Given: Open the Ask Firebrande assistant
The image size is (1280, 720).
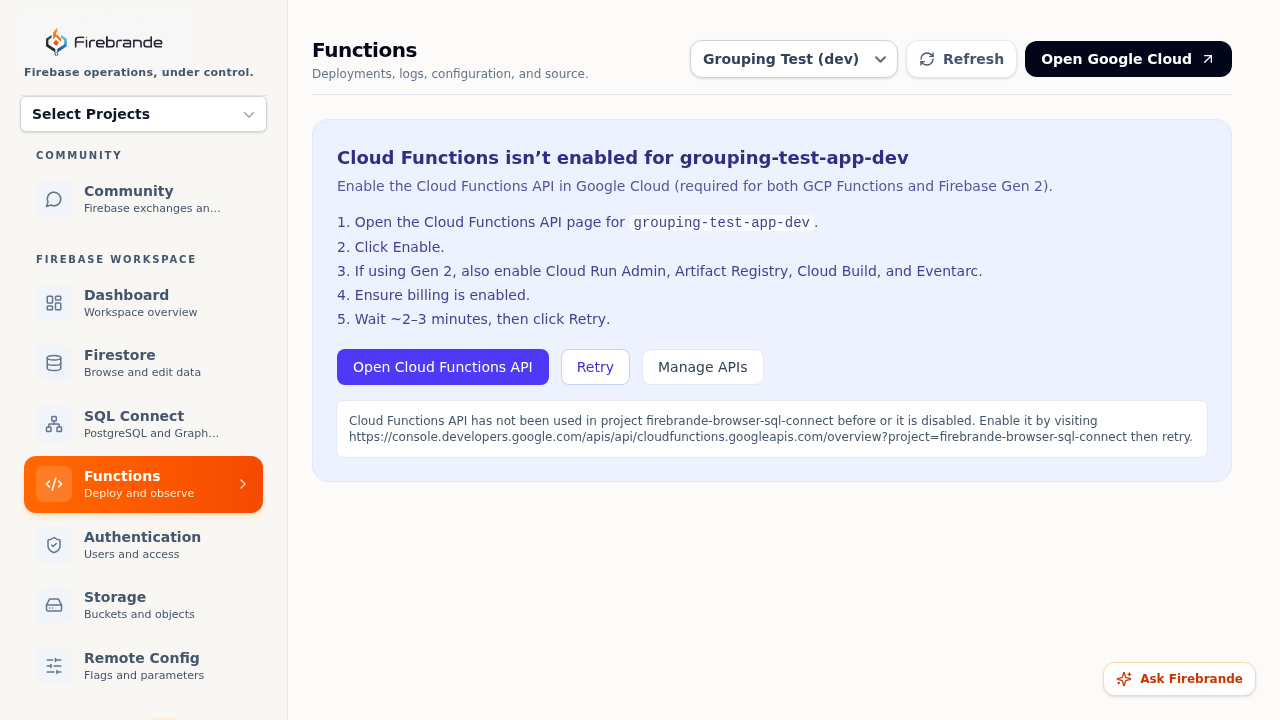Looking at the screenshot, I should (x=1179, y=679).
